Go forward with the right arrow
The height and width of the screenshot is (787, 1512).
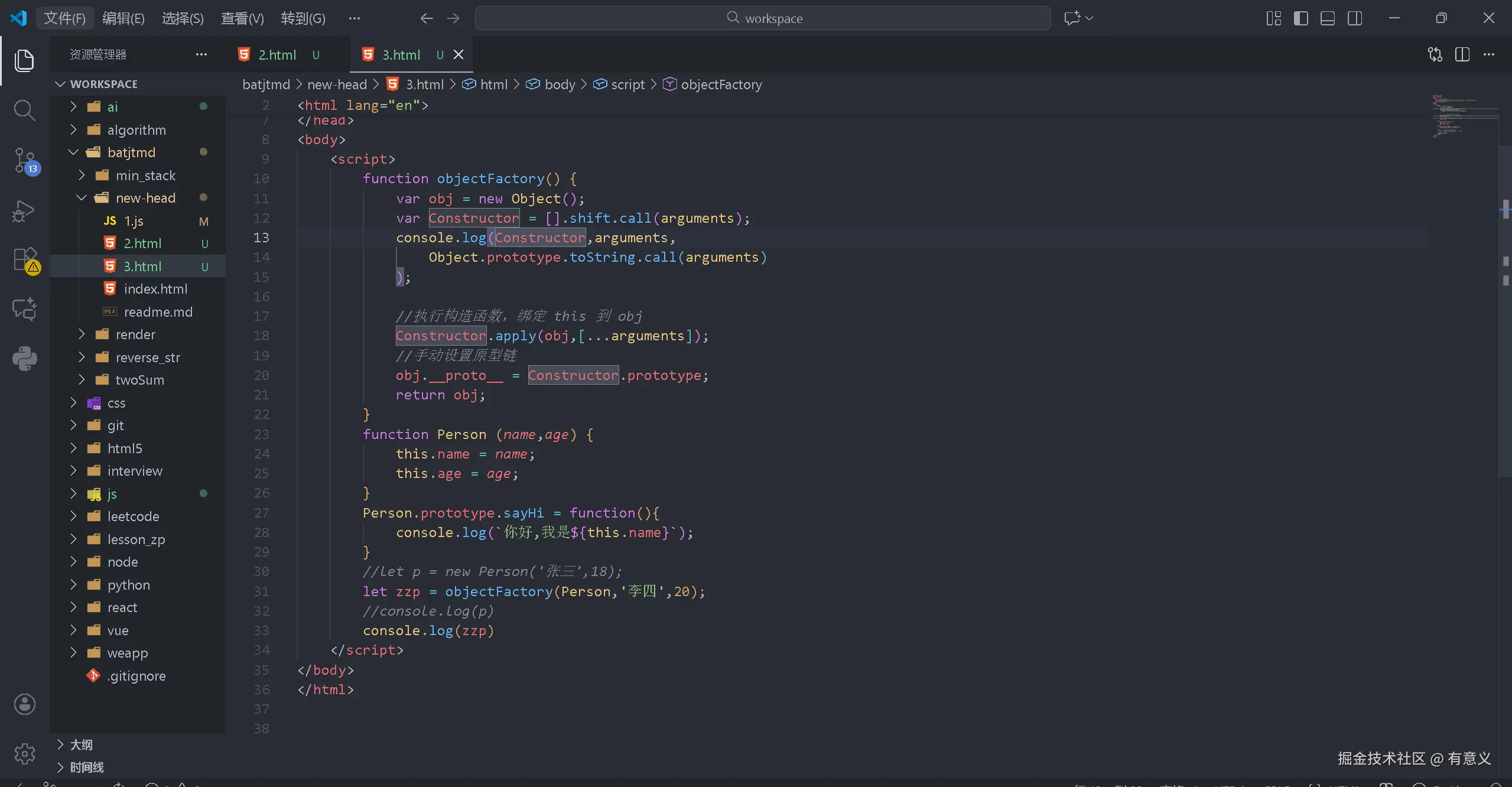[x=453, y=18]
